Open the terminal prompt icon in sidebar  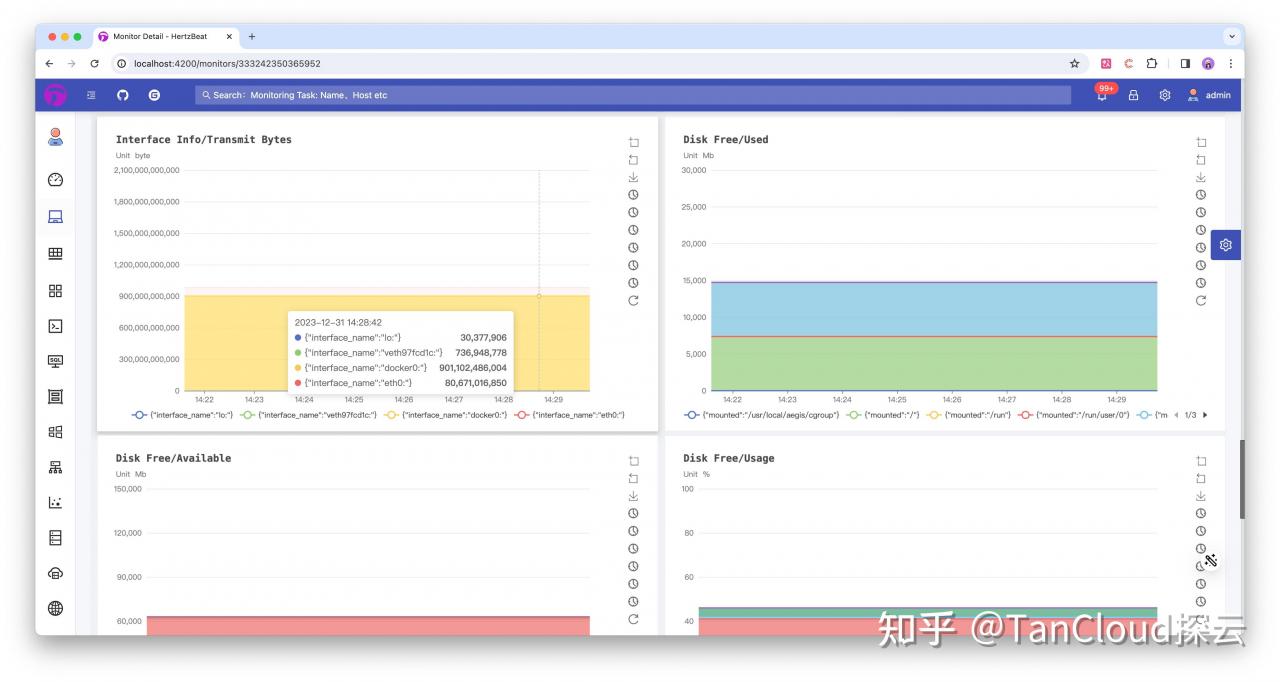[x=56, y=326]
